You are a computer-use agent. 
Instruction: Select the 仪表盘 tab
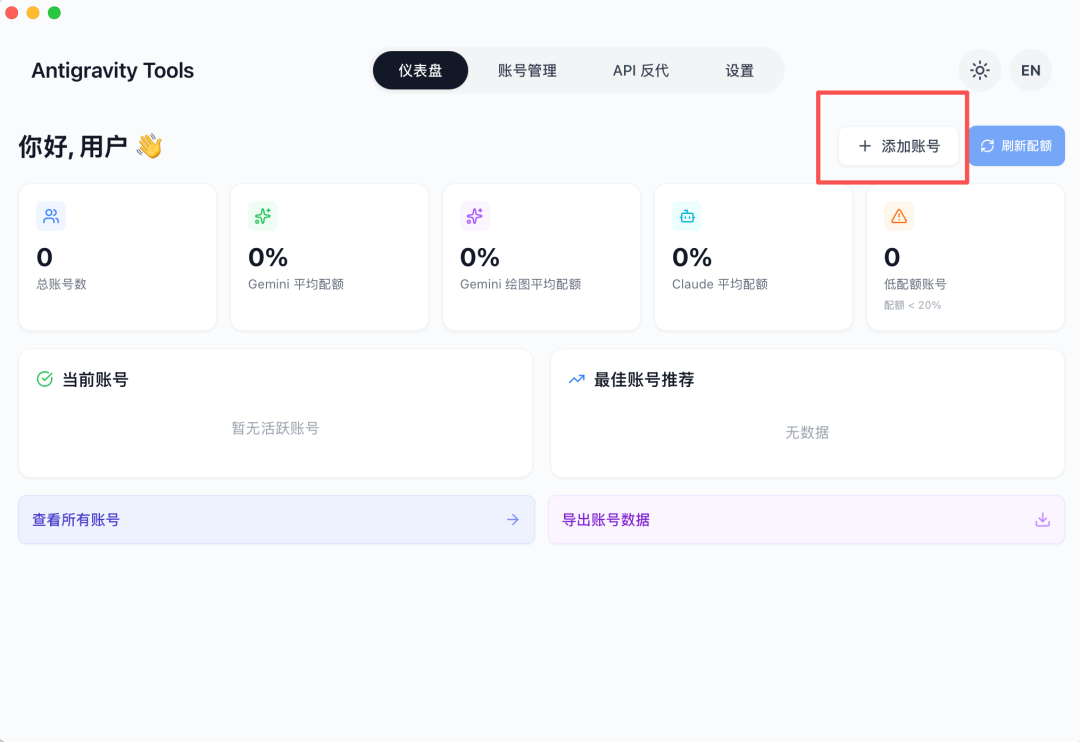tap(420, 71)
